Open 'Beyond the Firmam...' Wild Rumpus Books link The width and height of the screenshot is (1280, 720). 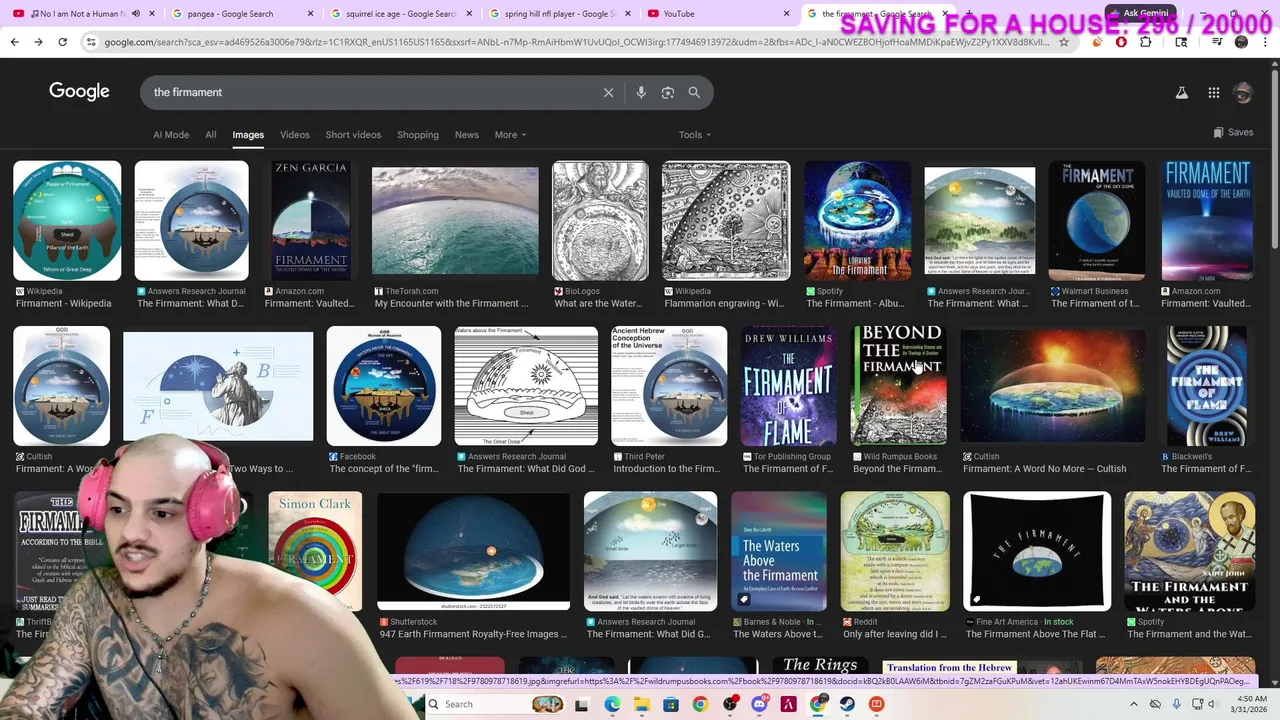pos(898,468)
